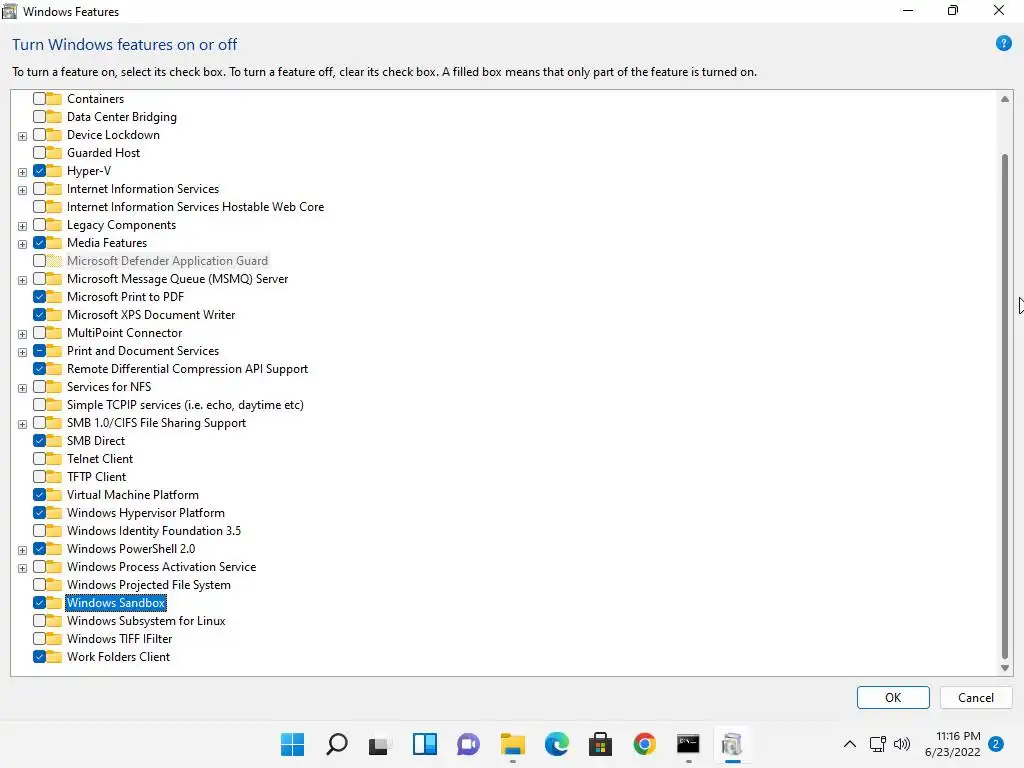This screenshot has height=768, width=1024.
Task: Switch to the Command Prompt taskbar icon
Action: click(688, 744)
